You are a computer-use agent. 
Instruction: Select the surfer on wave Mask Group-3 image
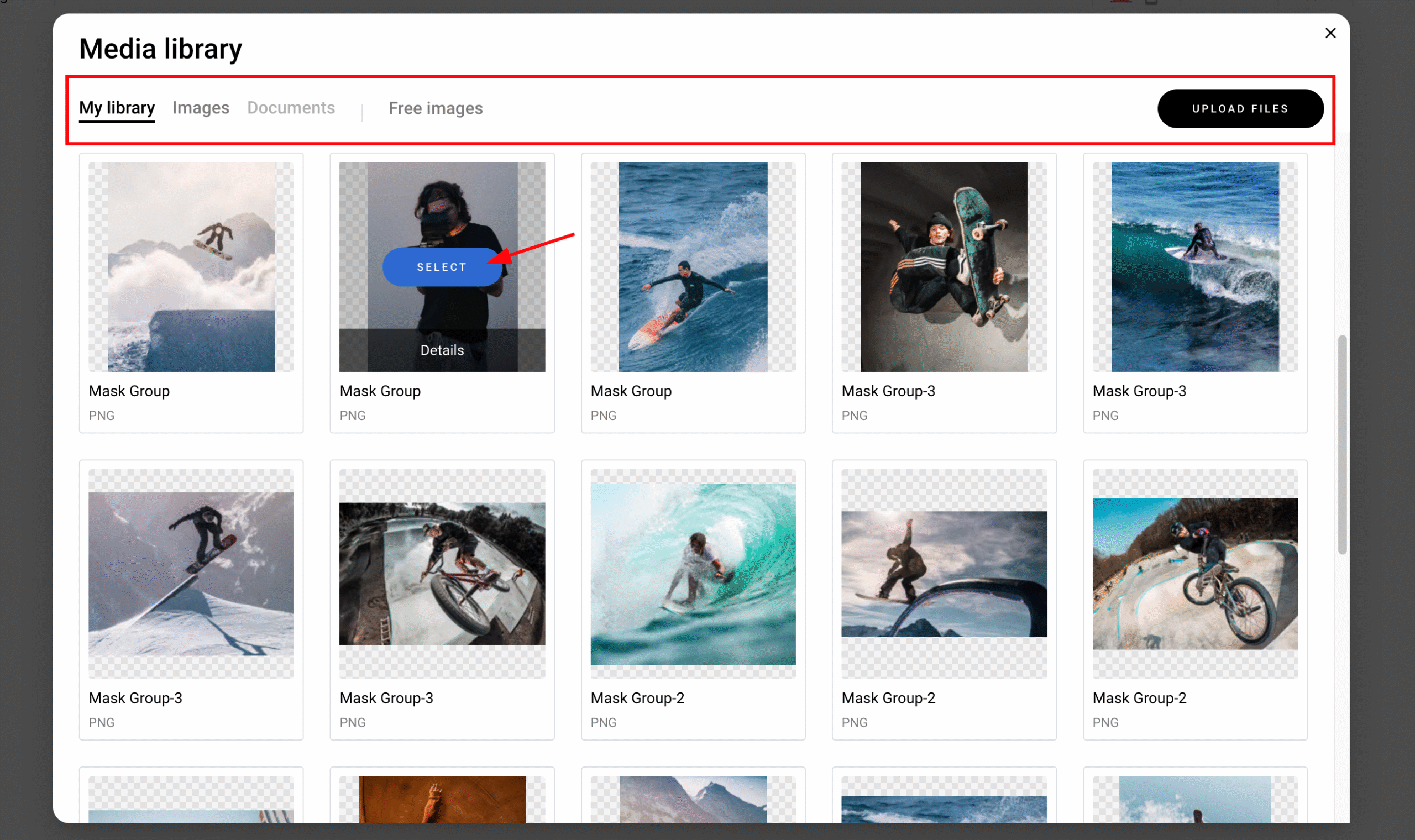1195,266
